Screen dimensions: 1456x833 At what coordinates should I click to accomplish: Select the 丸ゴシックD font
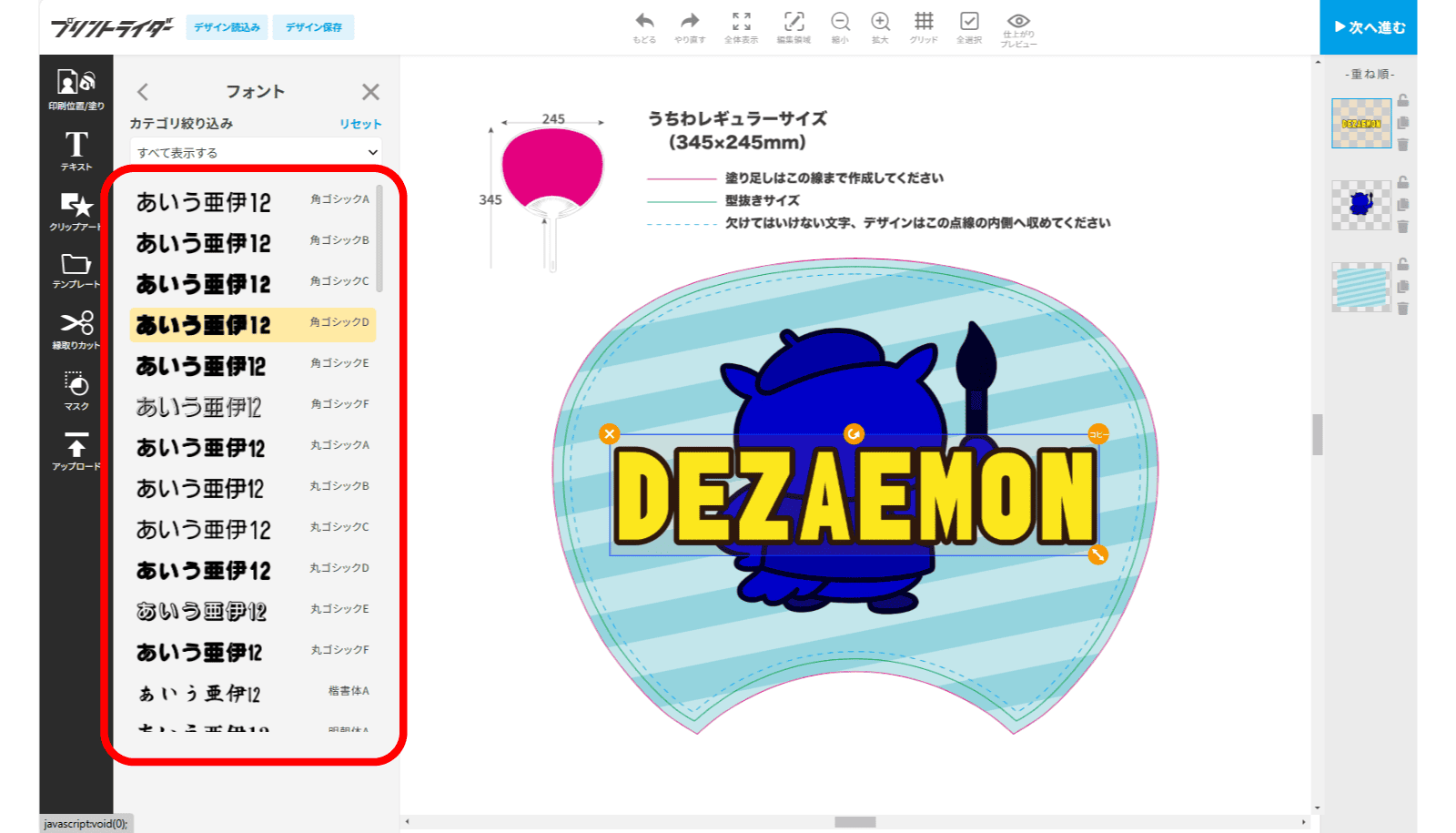click(x=253, y=570)
